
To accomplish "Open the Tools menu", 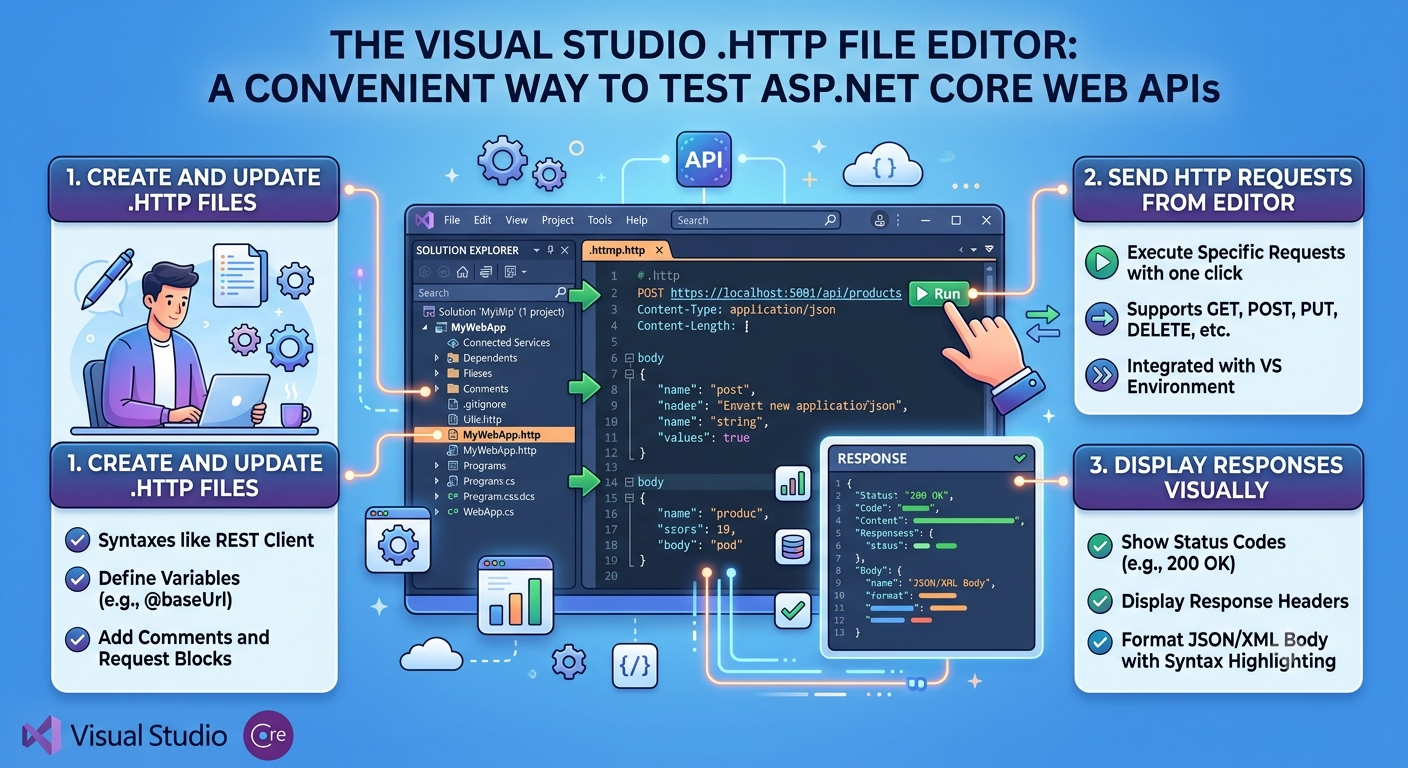I will [x=600, y=220].
